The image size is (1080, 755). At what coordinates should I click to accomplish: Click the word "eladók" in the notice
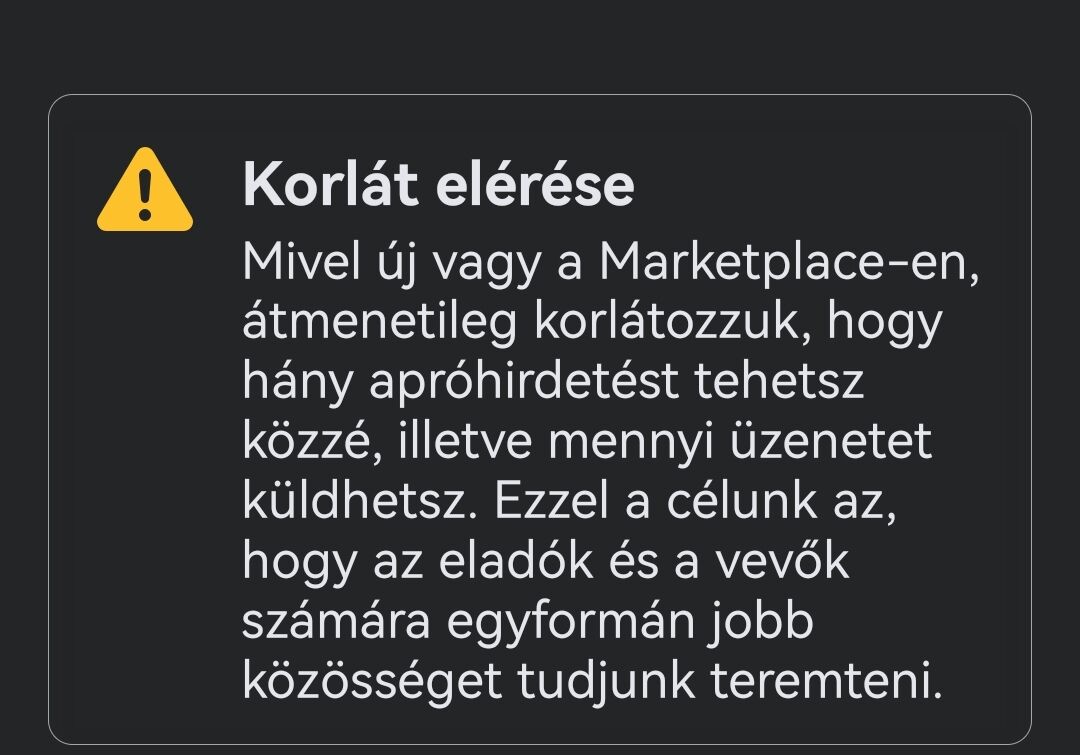click(x=500, y=561)
